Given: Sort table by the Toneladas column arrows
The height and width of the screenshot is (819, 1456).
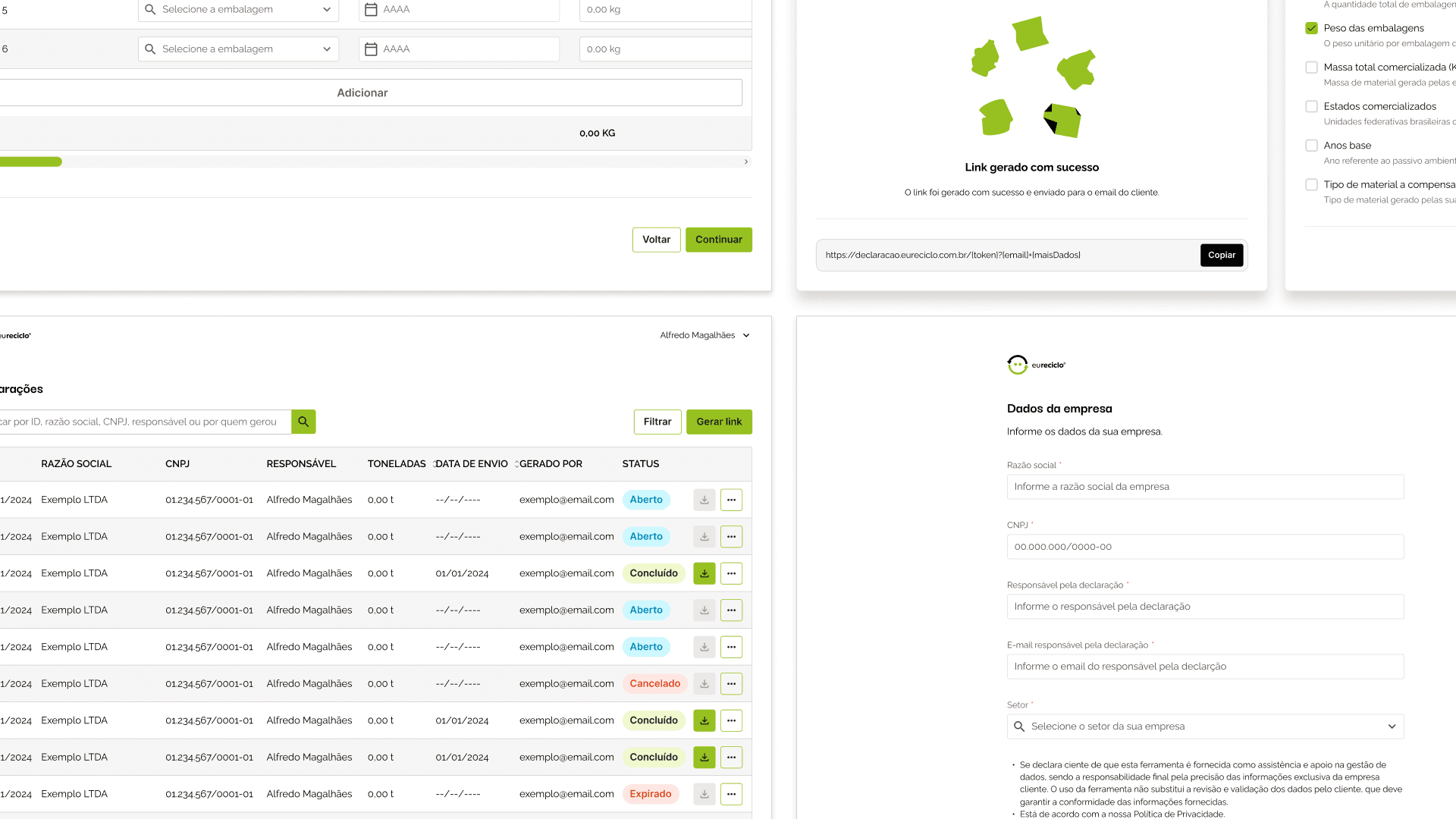Looking at the screenshot, I should click(434, 464).
